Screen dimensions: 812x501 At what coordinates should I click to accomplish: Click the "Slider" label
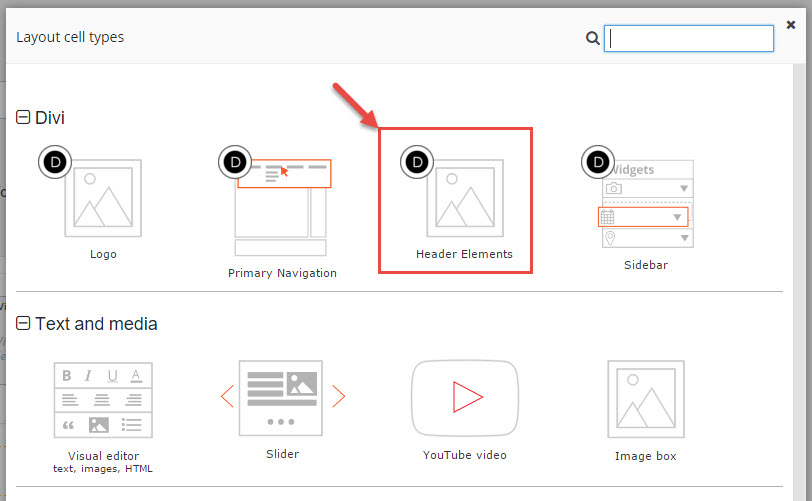click(x=282, y=454)
